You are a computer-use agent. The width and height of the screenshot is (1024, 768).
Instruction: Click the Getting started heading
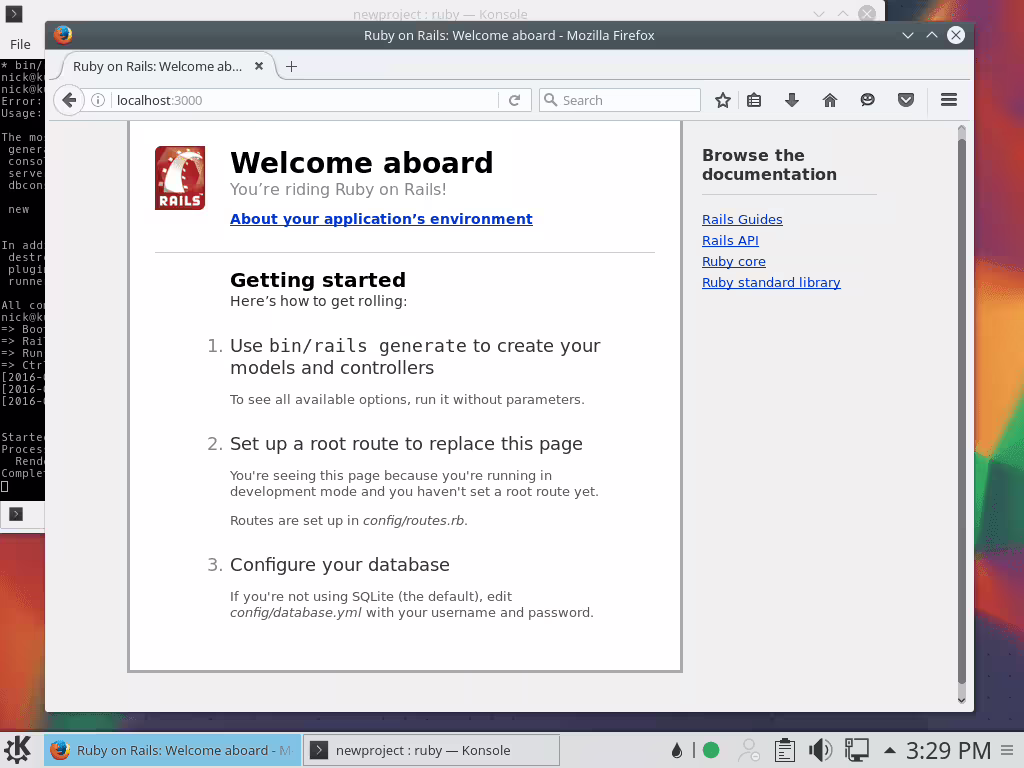click(x=318, y=280)
